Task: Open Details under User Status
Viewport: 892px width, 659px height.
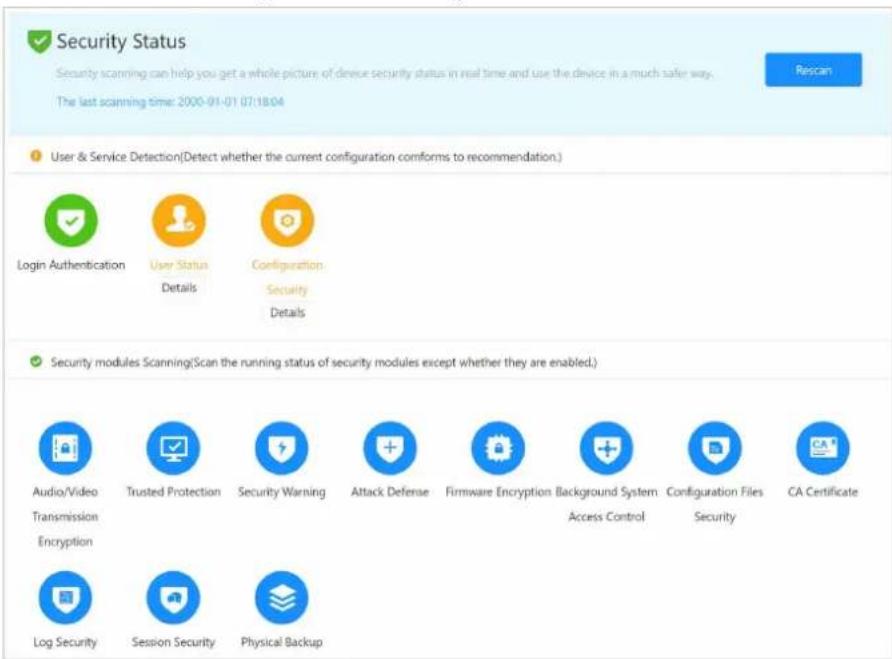Action: click(179, 288)
